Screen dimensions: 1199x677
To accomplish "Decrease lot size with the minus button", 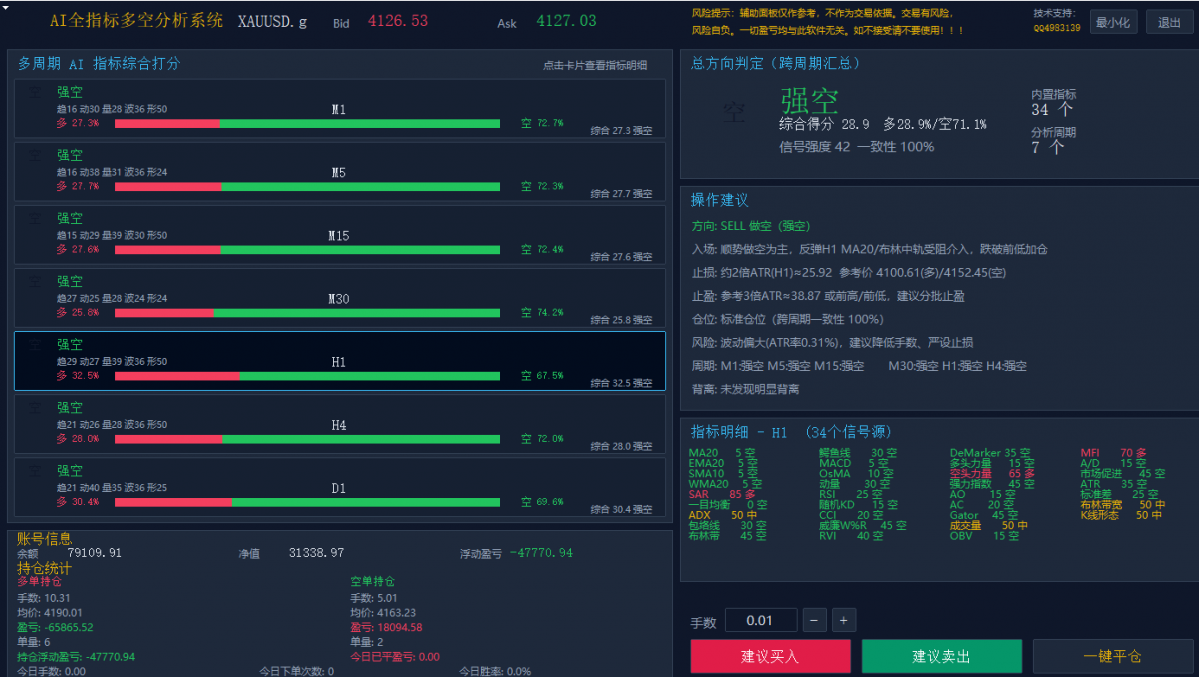I will (814, 620).
